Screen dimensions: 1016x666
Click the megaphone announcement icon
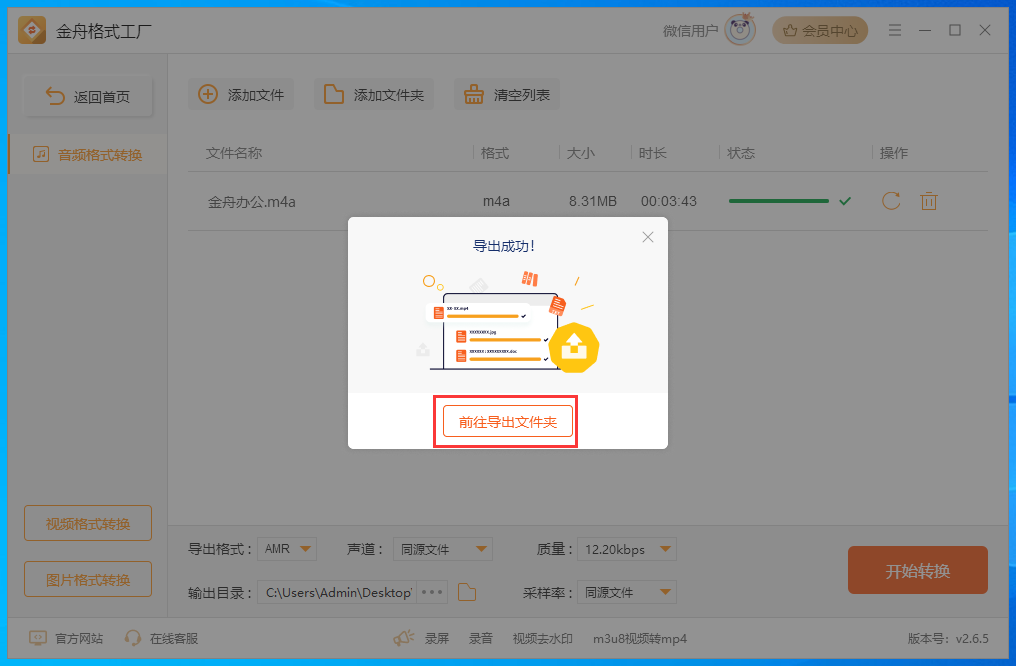[404, 638]
